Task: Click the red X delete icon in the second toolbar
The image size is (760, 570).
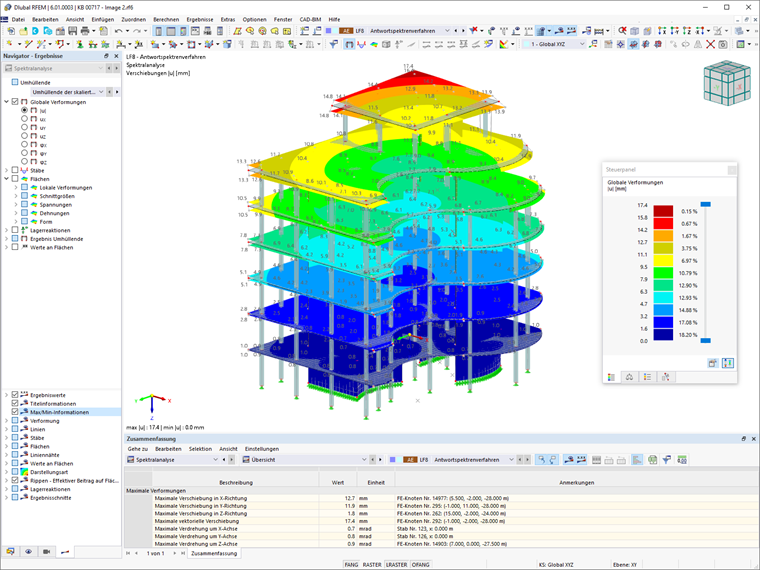Action: (710, 44)
